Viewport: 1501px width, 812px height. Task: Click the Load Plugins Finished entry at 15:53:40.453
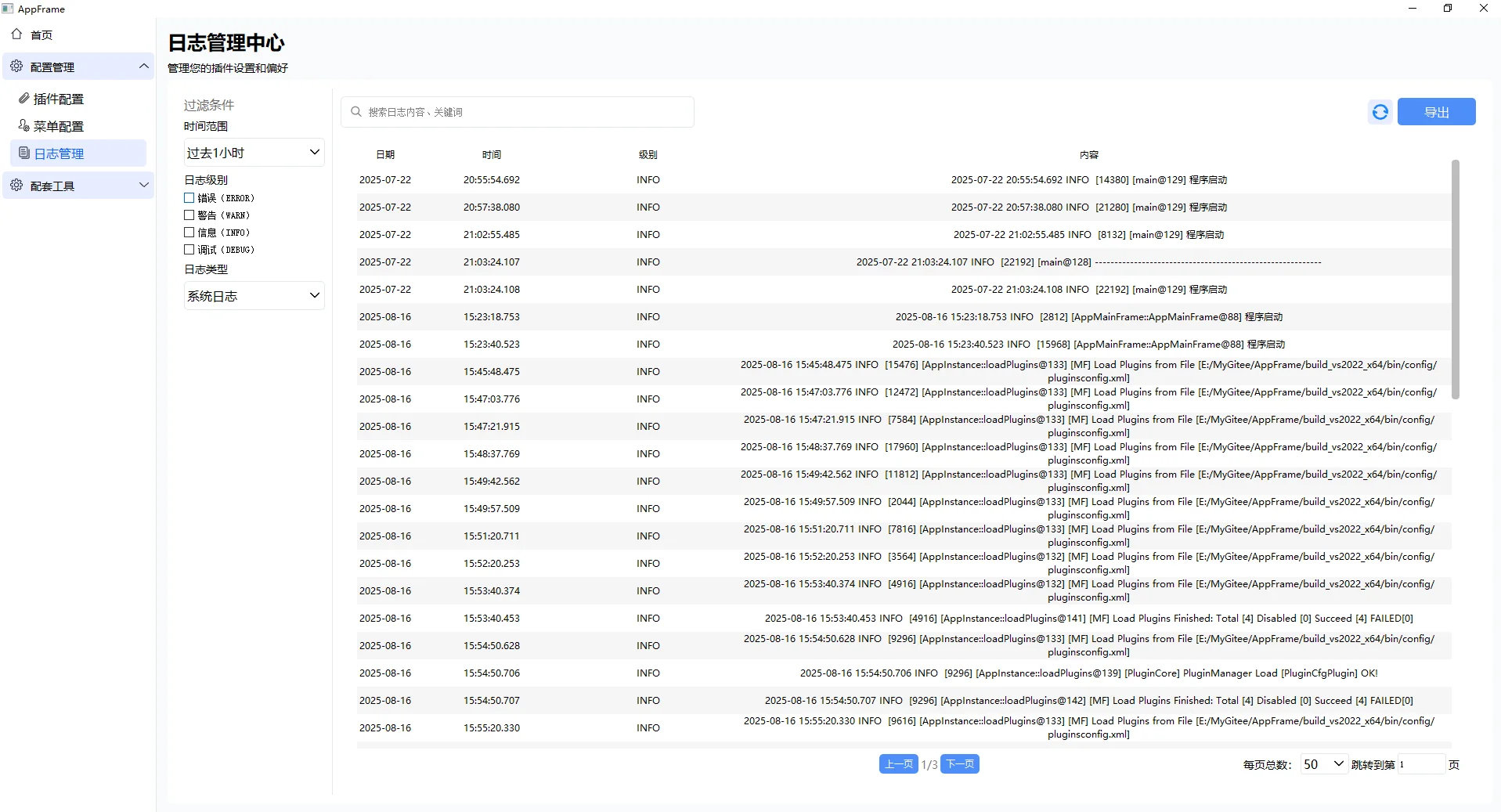pos(904,619)
